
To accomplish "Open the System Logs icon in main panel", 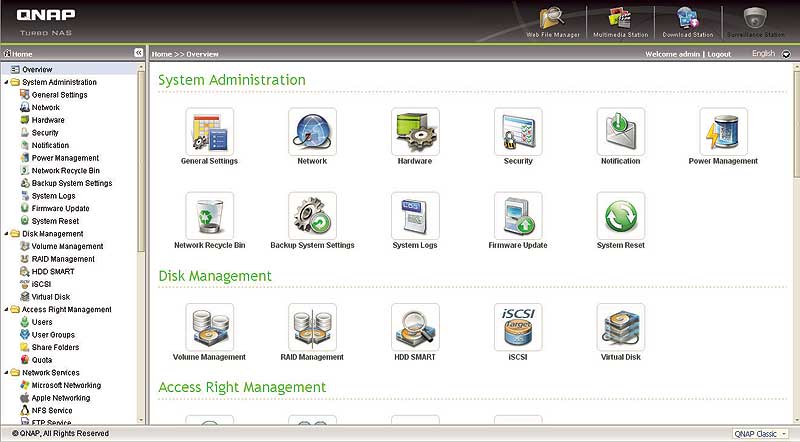I will coord(415,216).
